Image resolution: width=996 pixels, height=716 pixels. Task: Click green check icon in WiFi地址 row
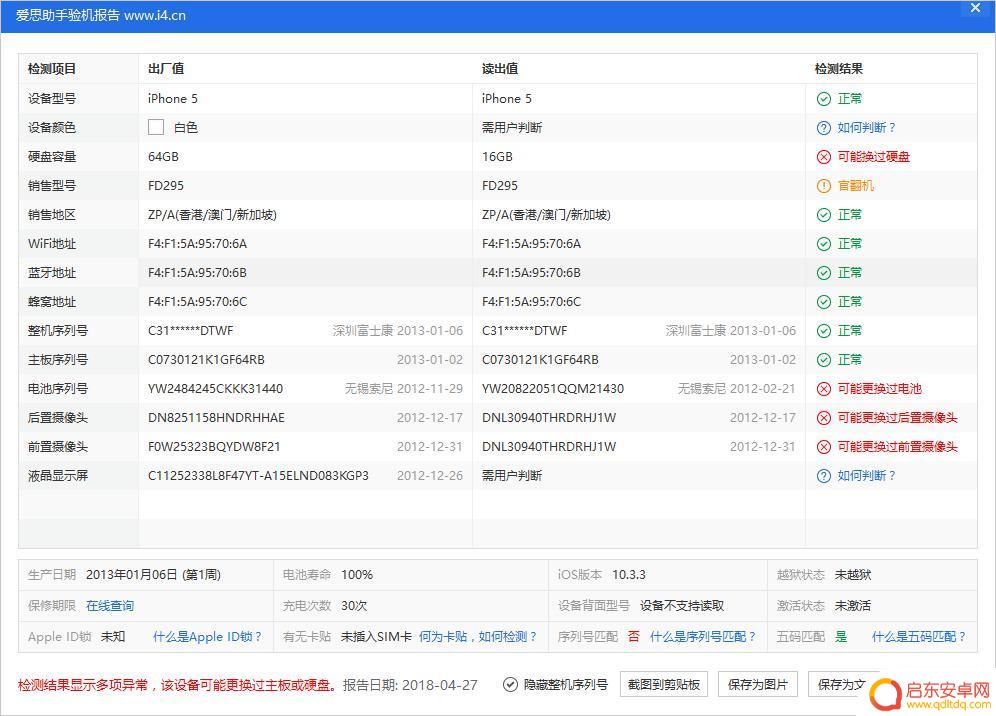[823, 244]
